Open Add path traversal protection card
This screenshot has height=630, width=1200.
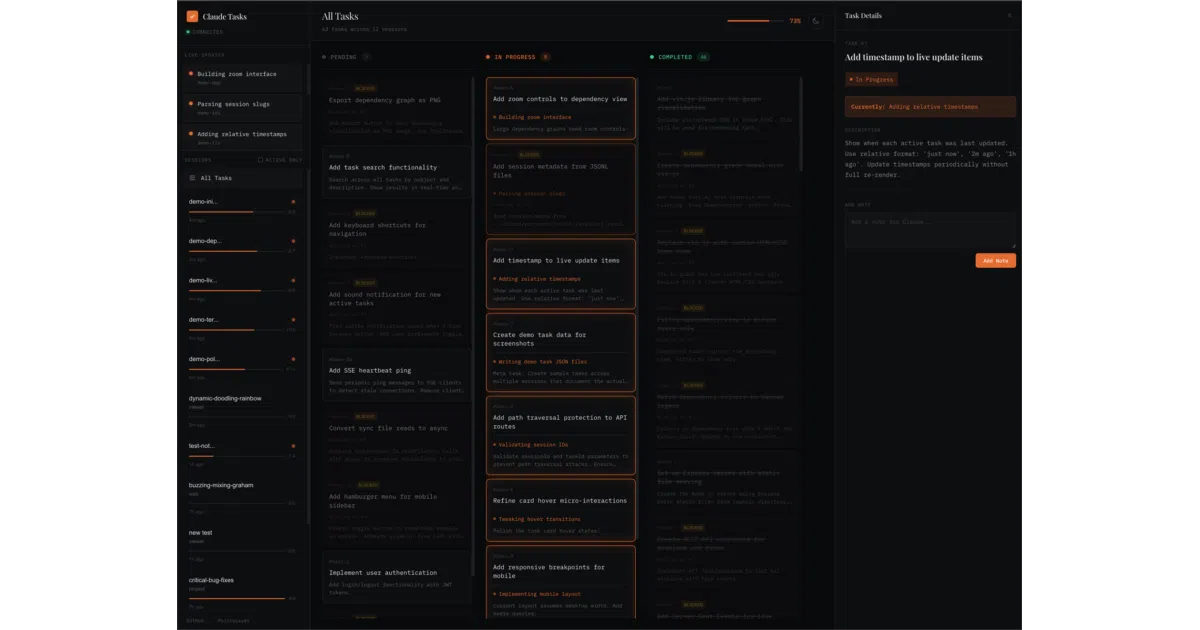(x=560, y=434)
